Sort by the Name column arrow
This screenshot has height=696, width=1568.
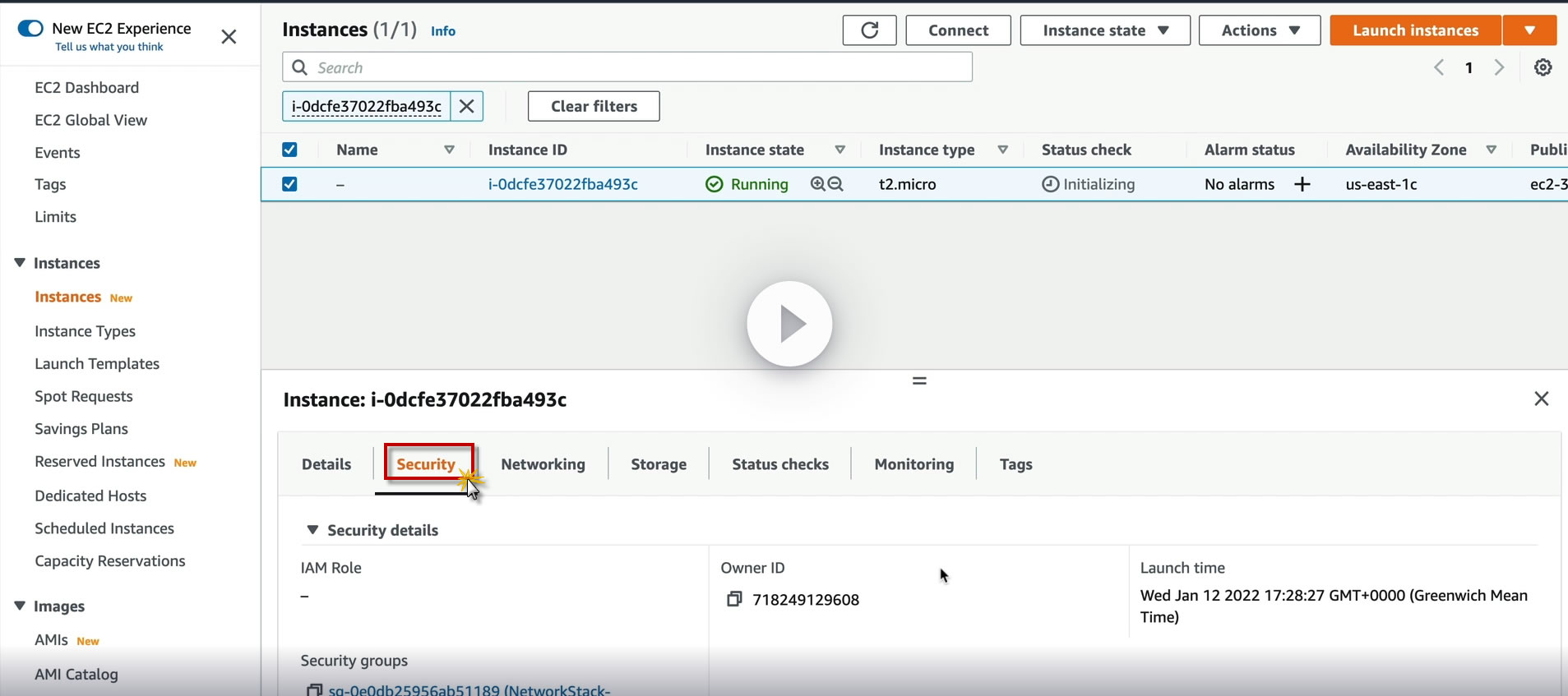coord(449,150)
